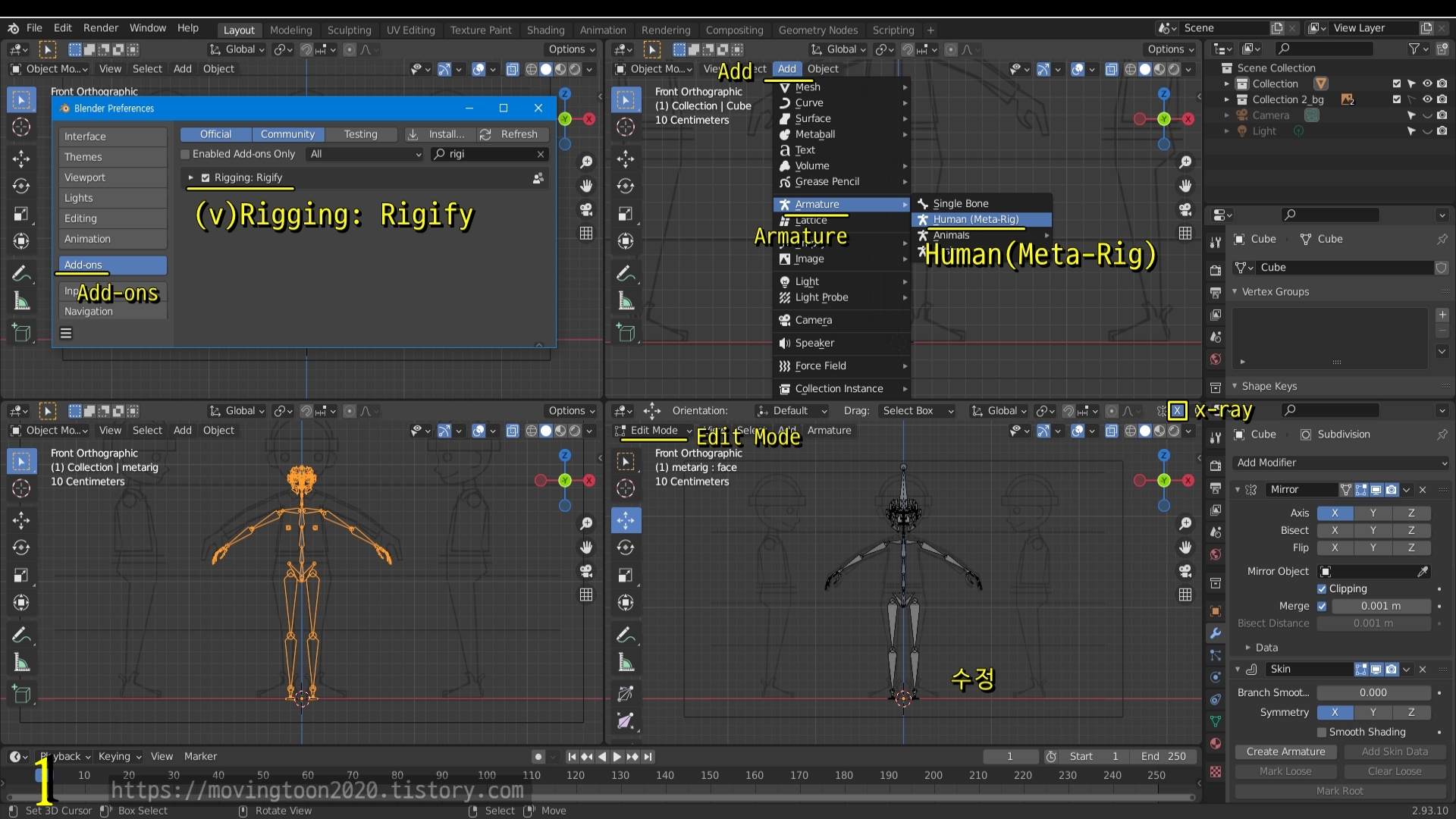Select Add Cube tool in top-left viewport
The height and width of the screenshot is (819, 1456).
(21, 332)
